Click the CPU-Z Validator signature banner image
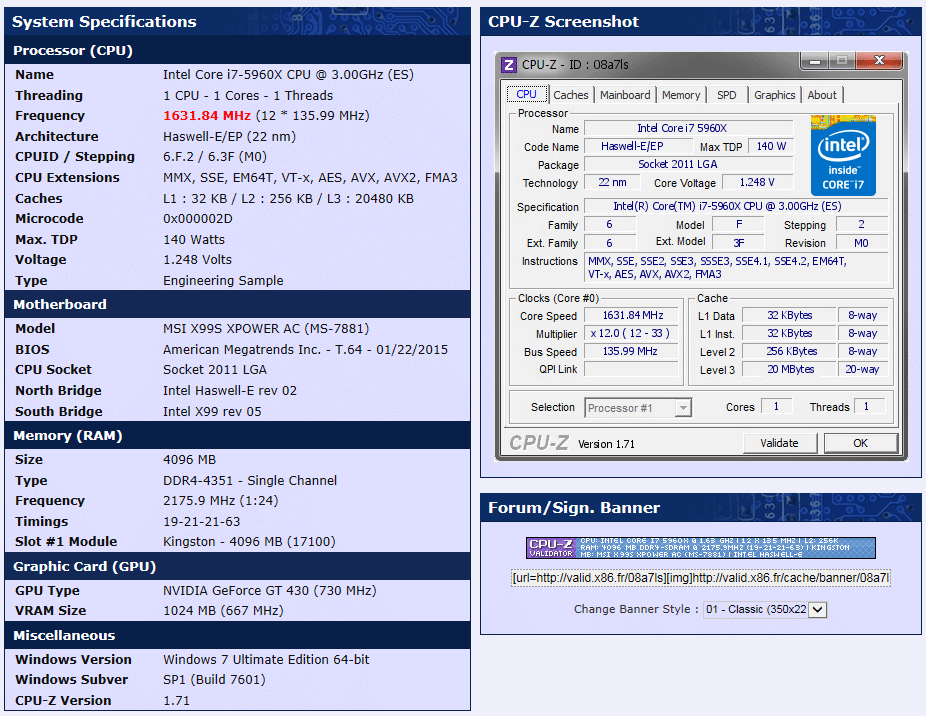This screenshot has height=716, width=926. 700,548
